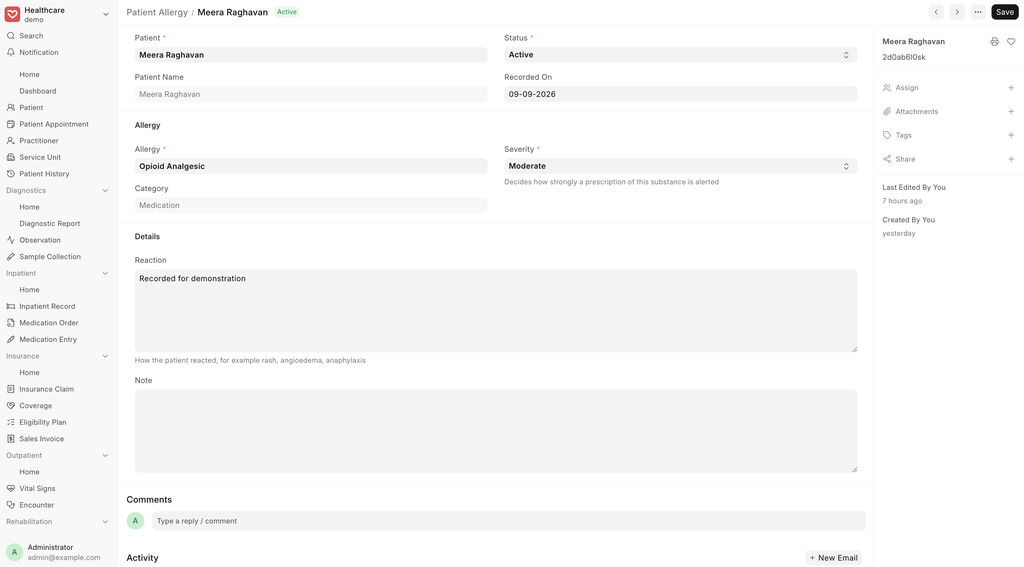Open the Medication Entry sidebar item
The image size is (1024, 567).
(x=48, y=340)
